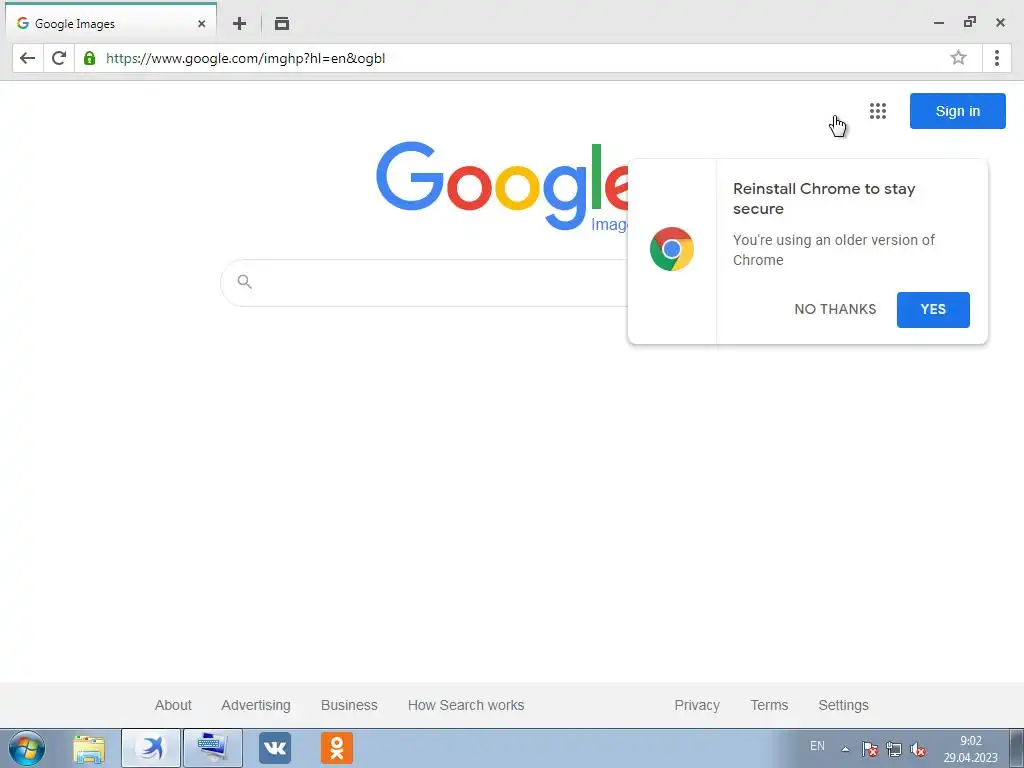The width and height of the screenshot is (1024, 768).
Task: View the green padlock site security info
Action: tap(89, 58)
